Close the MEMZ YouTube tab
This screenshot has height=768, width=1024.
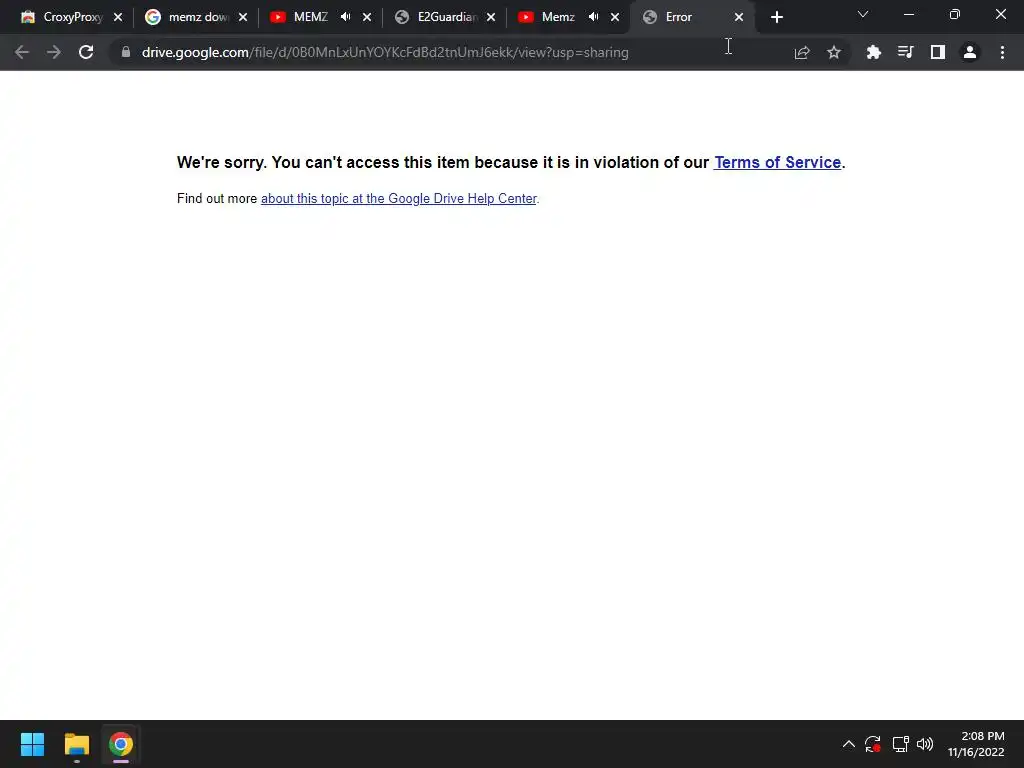(367, 18)
